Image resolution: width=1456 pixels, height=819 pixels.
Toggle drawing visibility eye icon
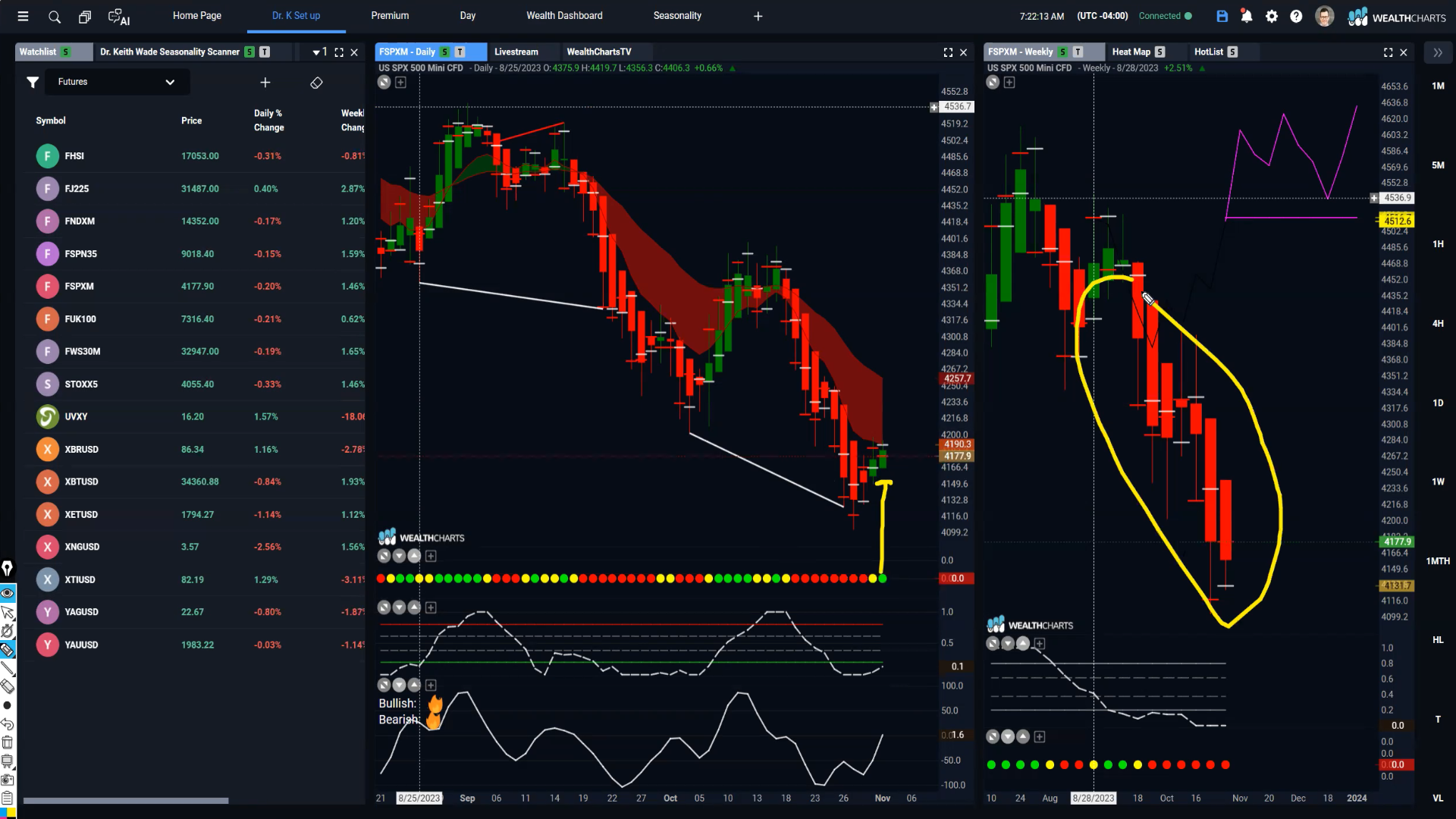pyautogui.click(x=8, y=593)
